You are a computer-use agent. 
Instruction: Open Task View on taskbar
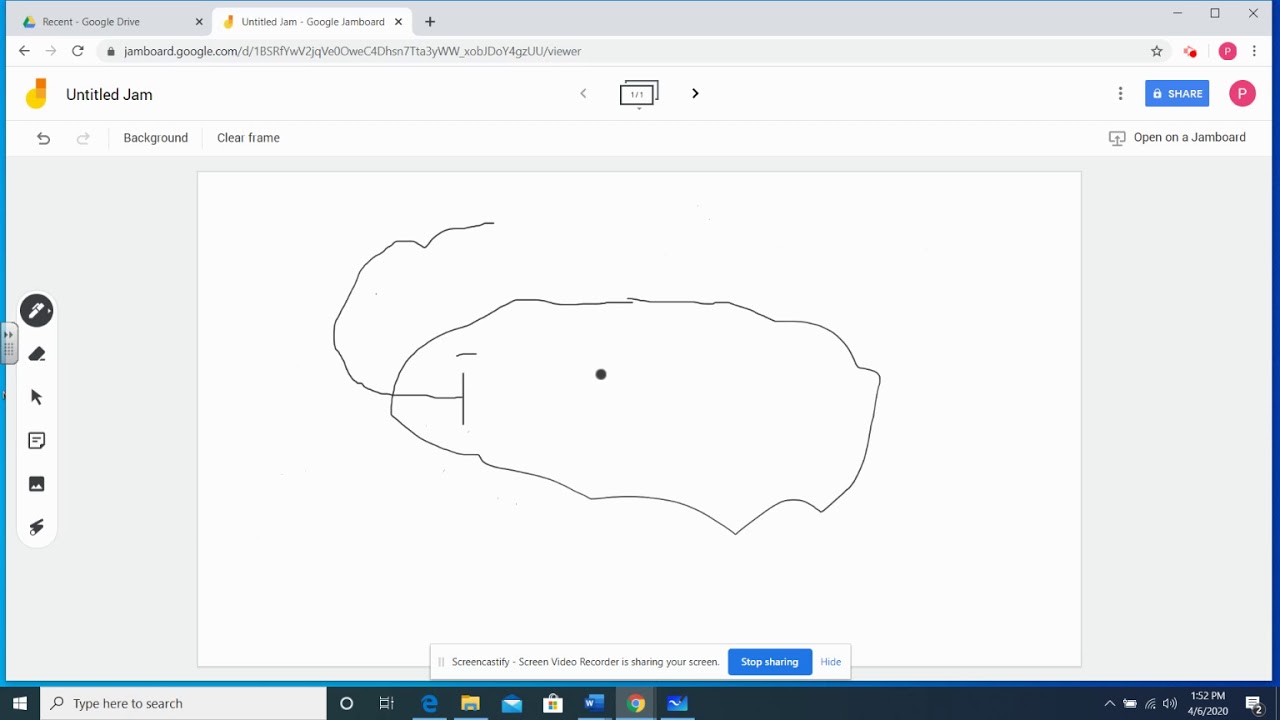click(387, 704)
